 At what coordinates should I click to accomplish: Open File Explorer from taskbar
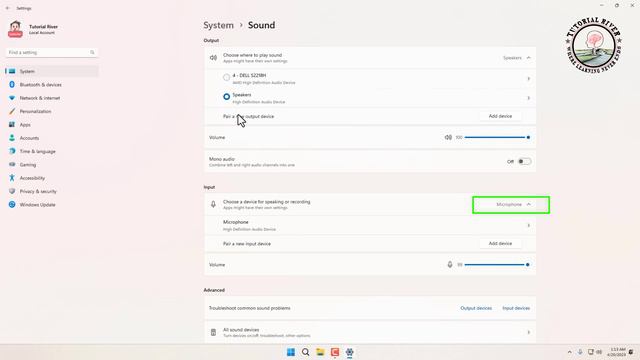coord(320,352)
